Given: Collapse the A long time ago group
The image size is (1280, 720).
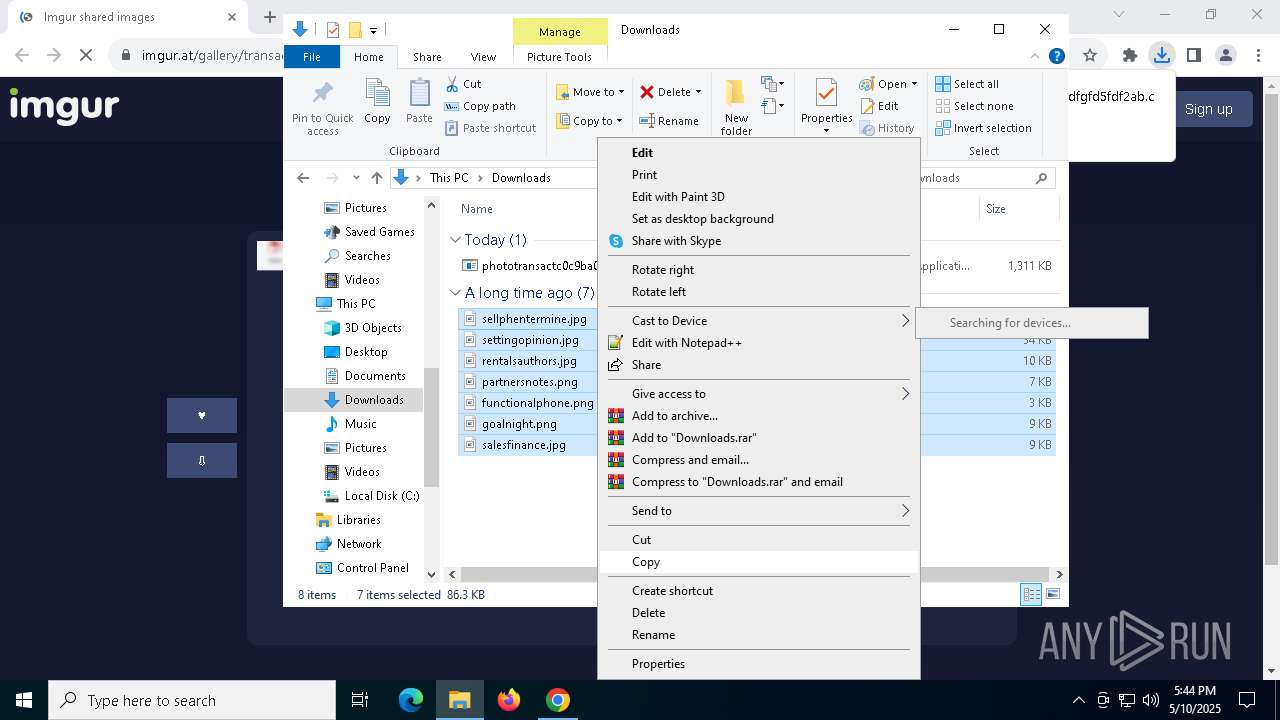Looking at the screenshot, I should pyautogui.click(x=456, y=293).
